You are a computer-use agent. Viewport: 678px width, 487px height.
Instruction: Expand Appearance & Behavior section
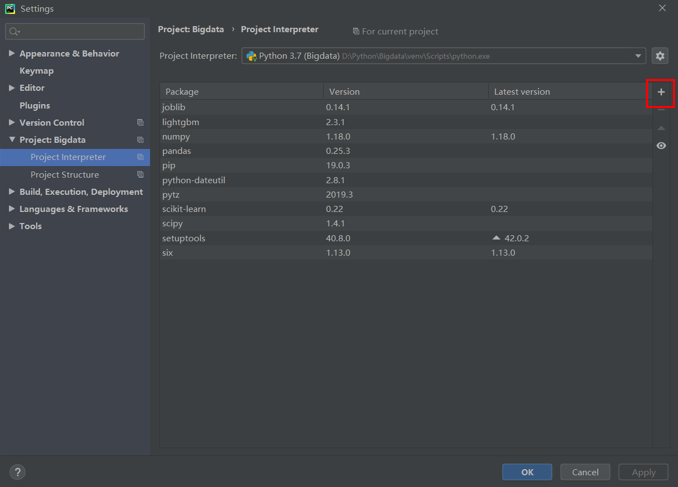pyautogui.click(x=12, y=53)
